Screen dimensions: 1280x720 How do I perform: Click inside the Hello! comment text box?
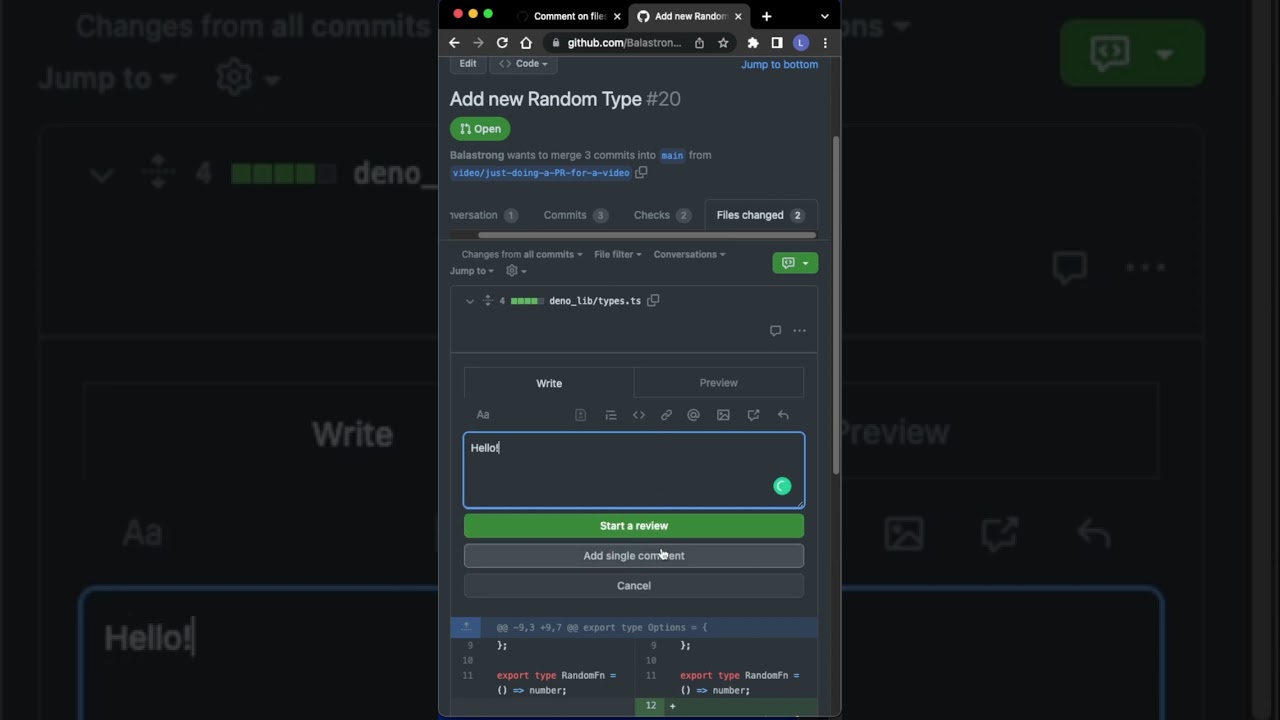click(634, 470)
